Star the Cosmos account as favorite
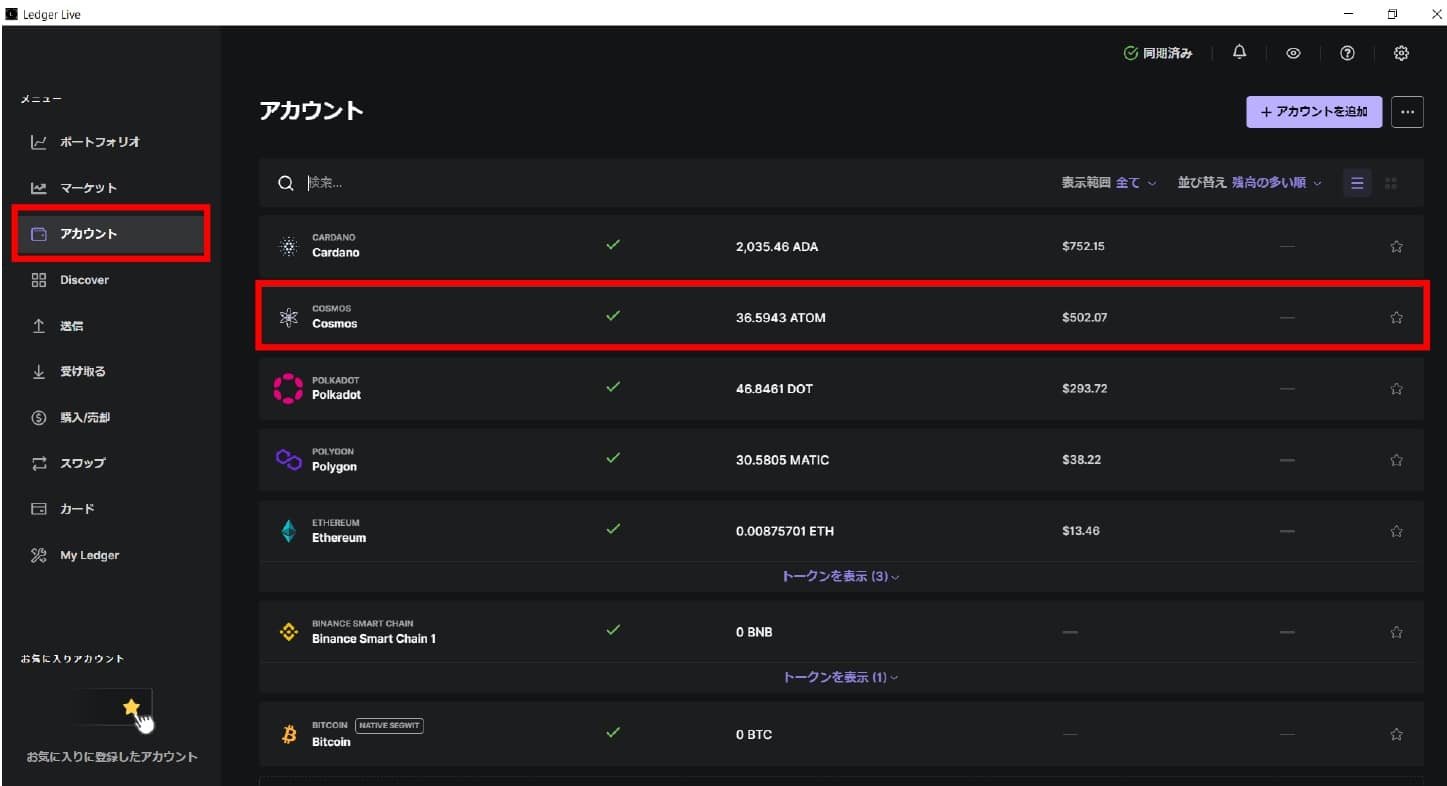Screen dimensions: 1447x786 pyautogui.click(x=1396, y=318)
